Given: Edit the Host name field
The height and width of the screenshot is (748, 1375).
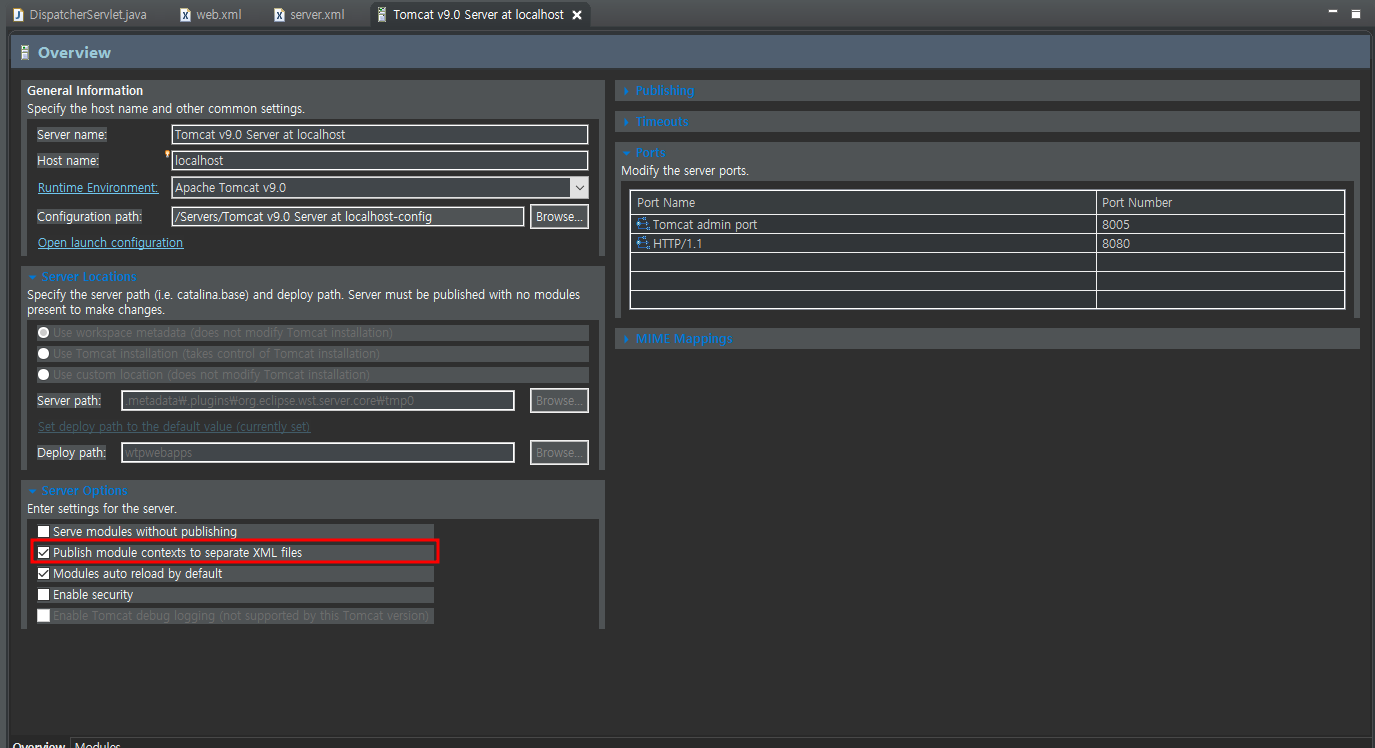Looking at the screenshot, I should coord(379,160).
